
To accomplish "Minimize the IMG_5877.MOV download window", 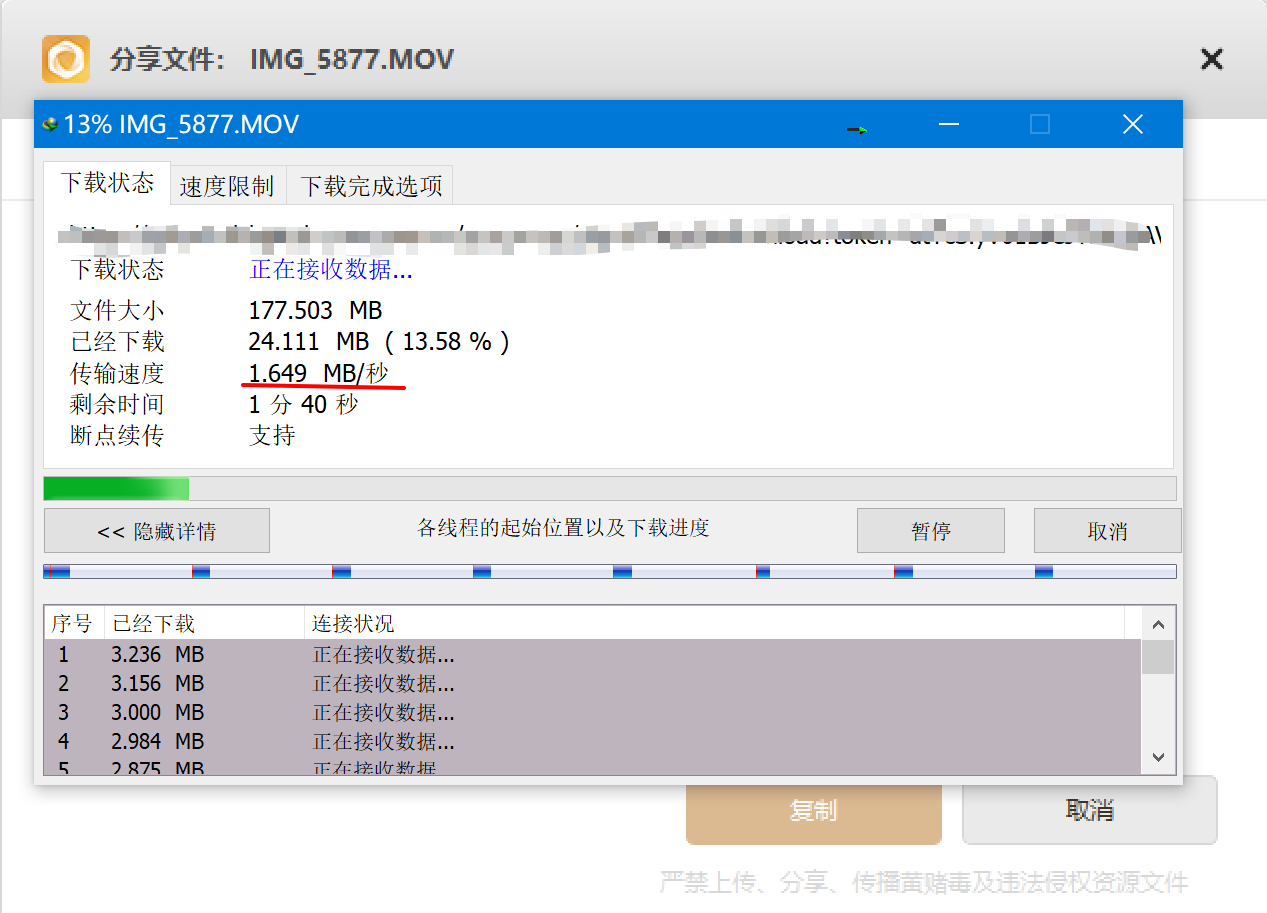I will pos(949,124).
